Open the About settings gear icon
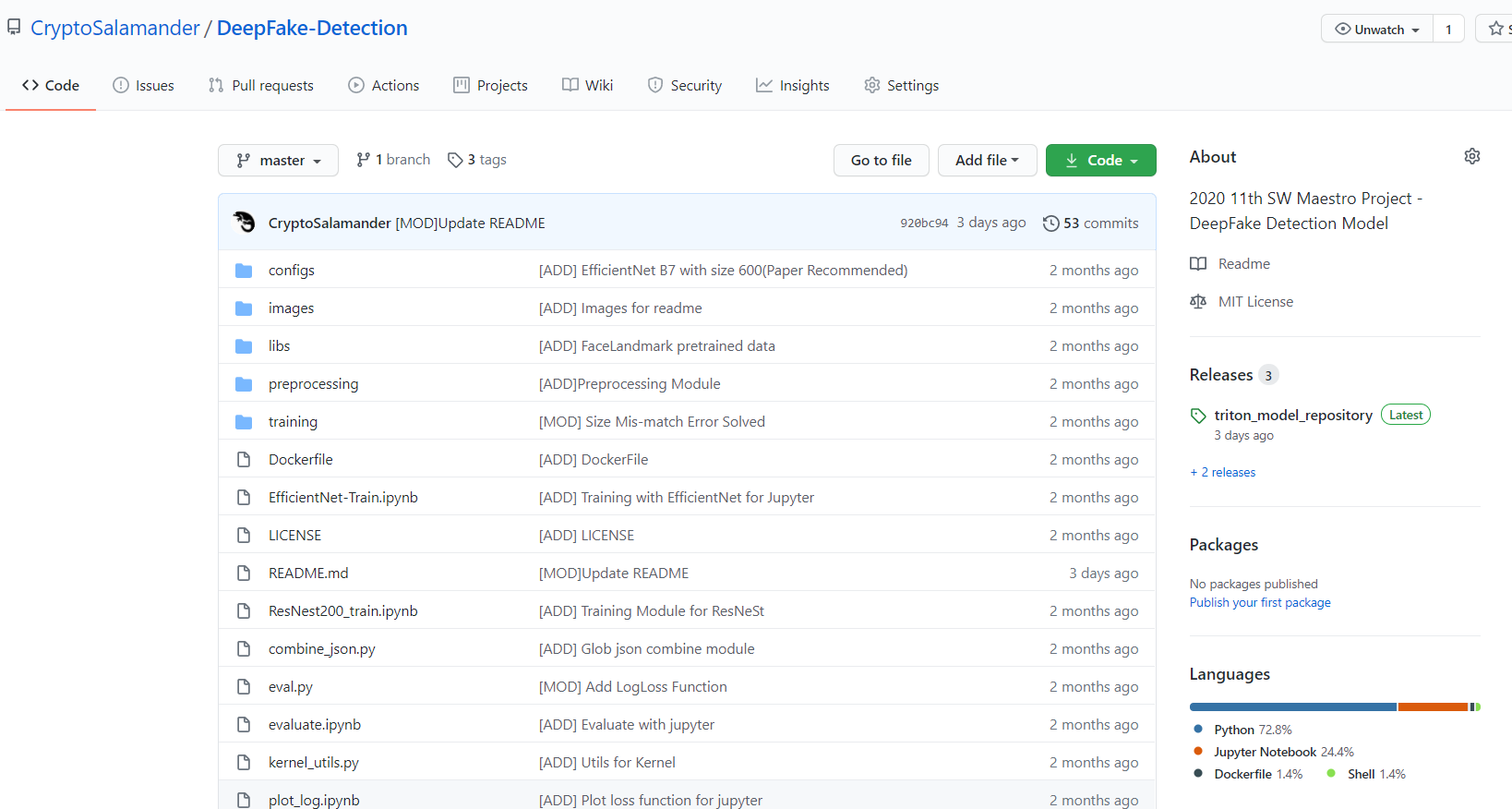1512x809 pixels. tap(1472, 156)
